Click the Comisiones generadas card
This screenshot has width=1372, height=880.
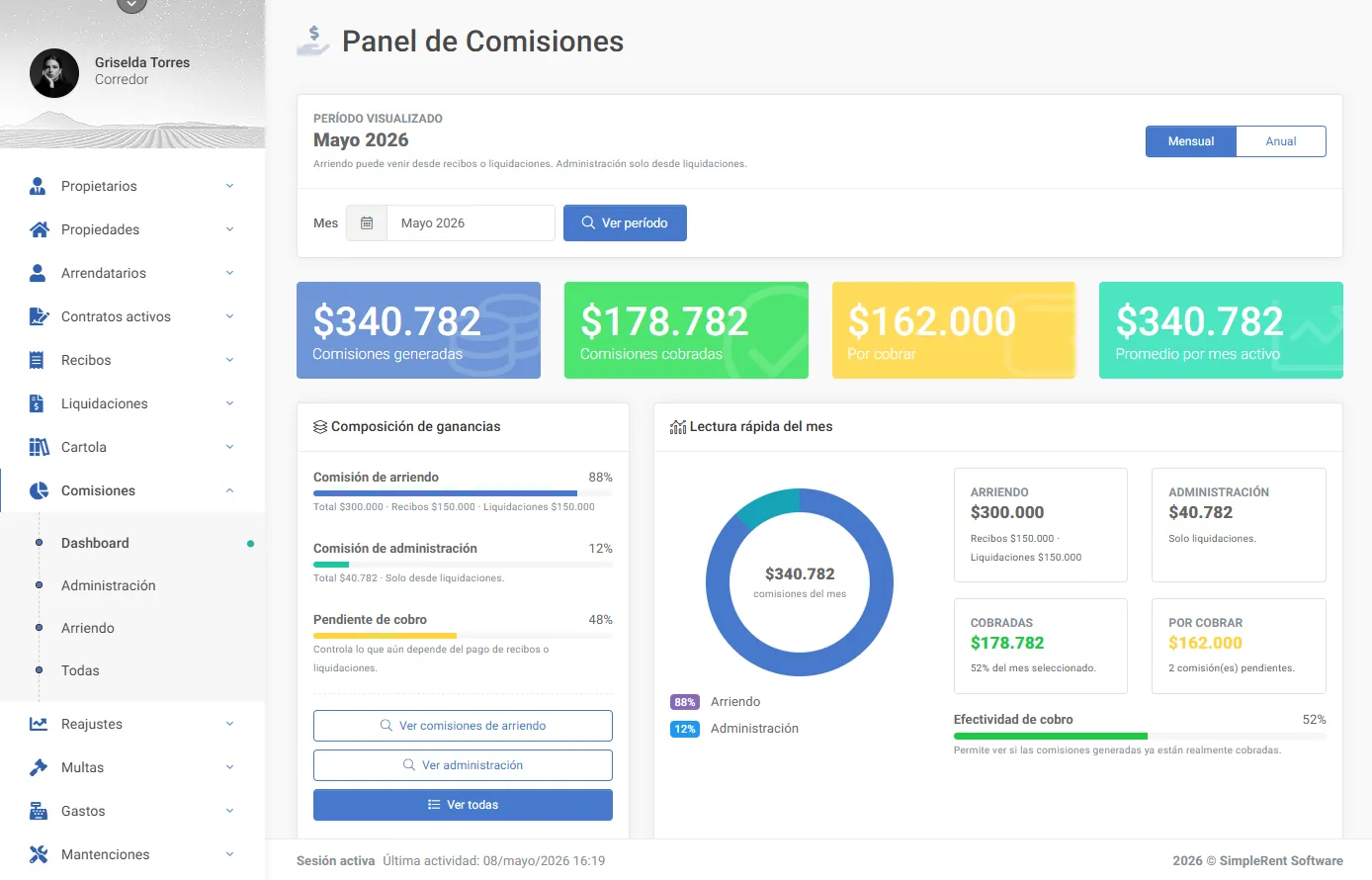(418, 330)
